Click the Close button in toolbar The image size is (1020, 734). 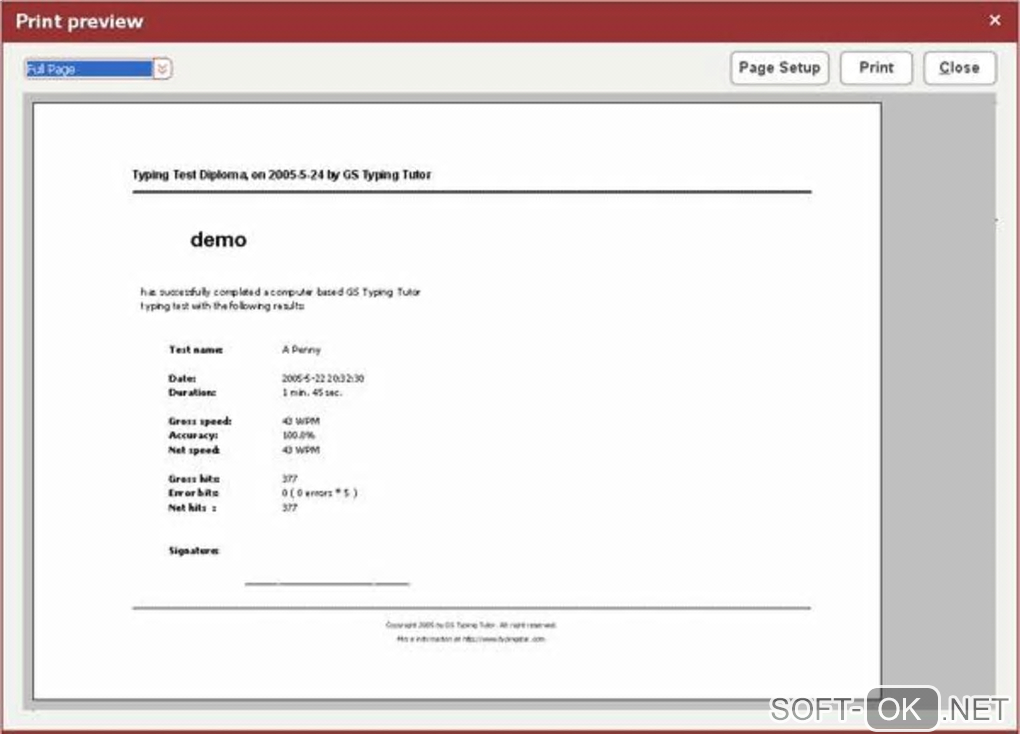click(960, 68)
